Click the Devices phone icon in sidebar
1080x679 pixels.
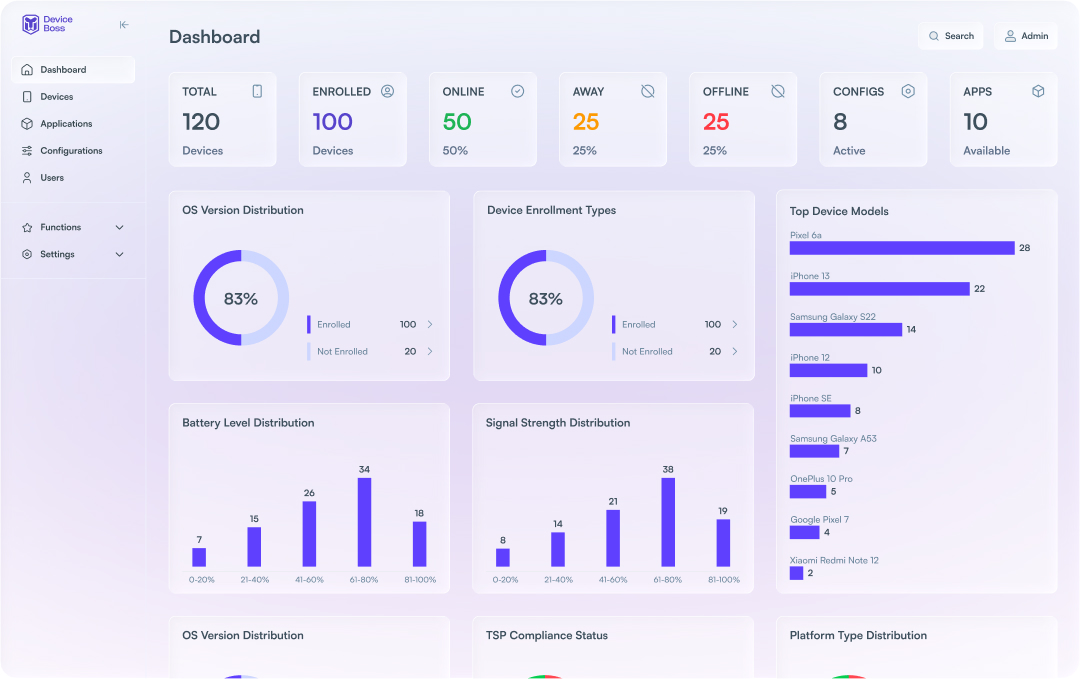tap(27, 96)
